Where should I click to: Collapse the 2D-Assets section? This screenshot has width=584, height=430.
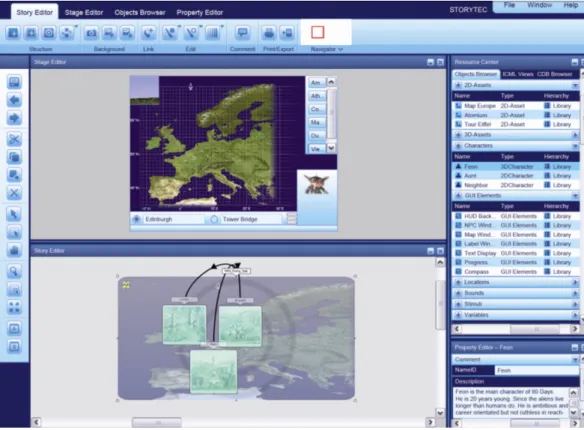click(x=575, y=86)
